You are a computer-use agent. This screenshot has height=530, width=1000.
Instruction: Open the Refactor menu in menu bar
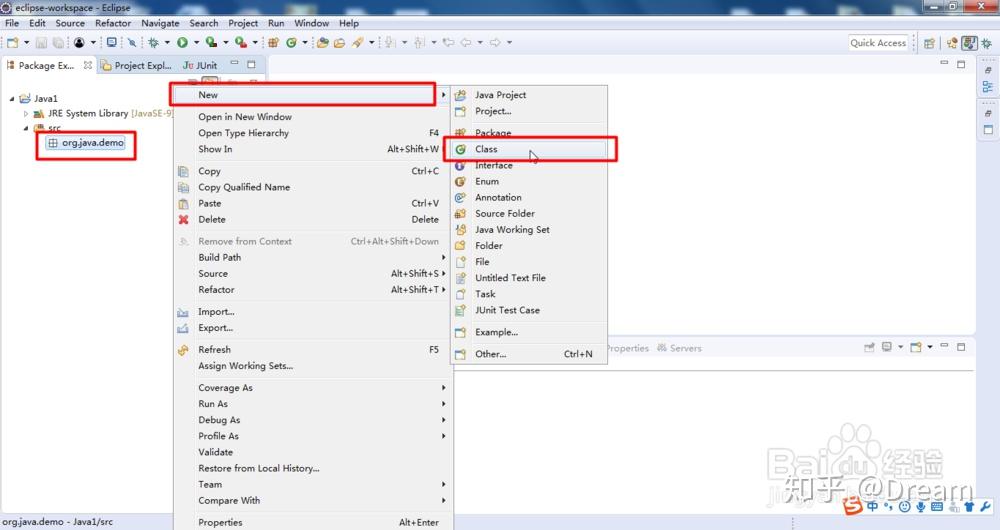[x=113, y=23]
